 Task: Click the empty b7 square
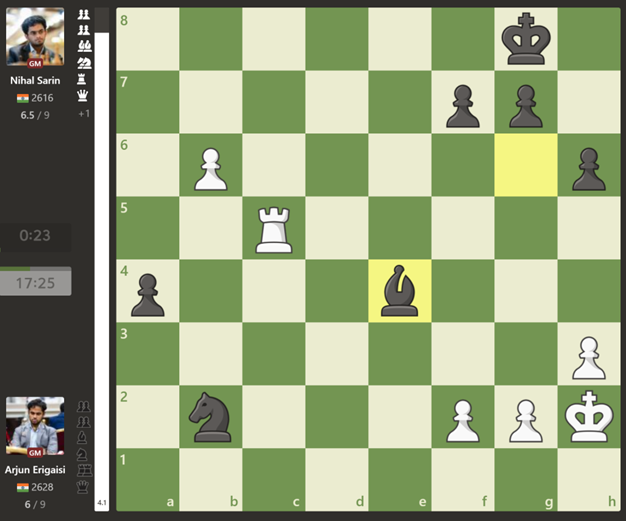pyautogui.click(x=211, y=102)
